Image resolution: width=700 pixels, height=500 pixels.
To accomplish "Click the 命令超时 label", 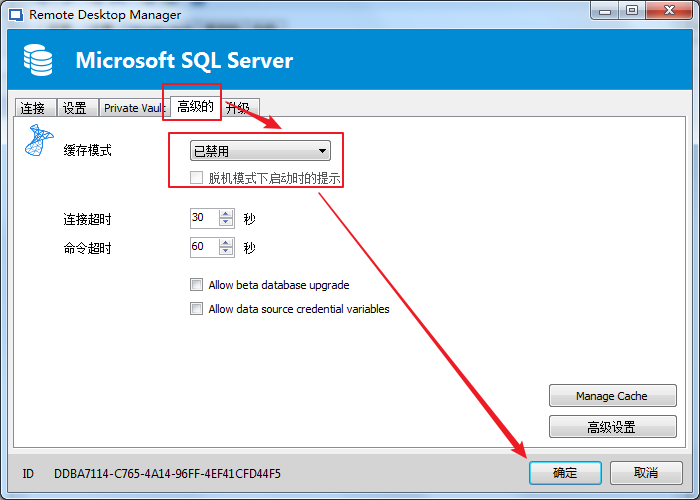I will [x=88, y=248].
